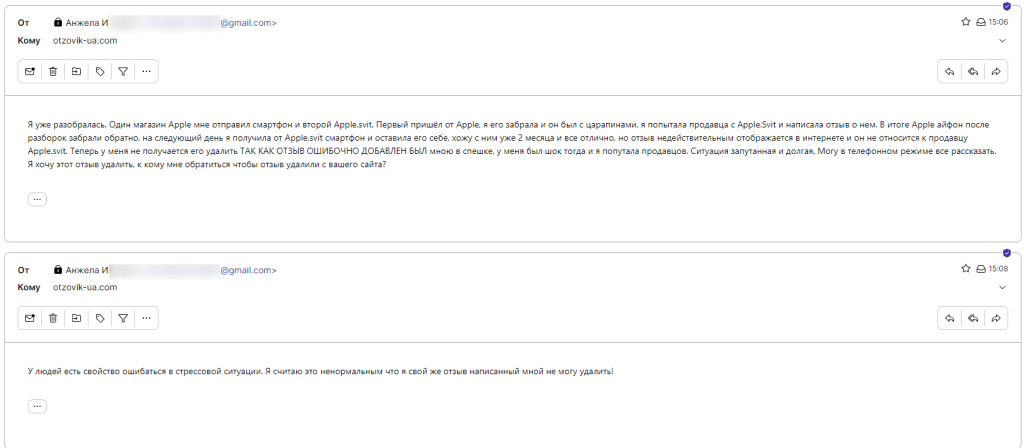This screenshot has height=448, width=1024.
Task: Expand recipient details of the 15:08 email
Action: coord(1002,288)
